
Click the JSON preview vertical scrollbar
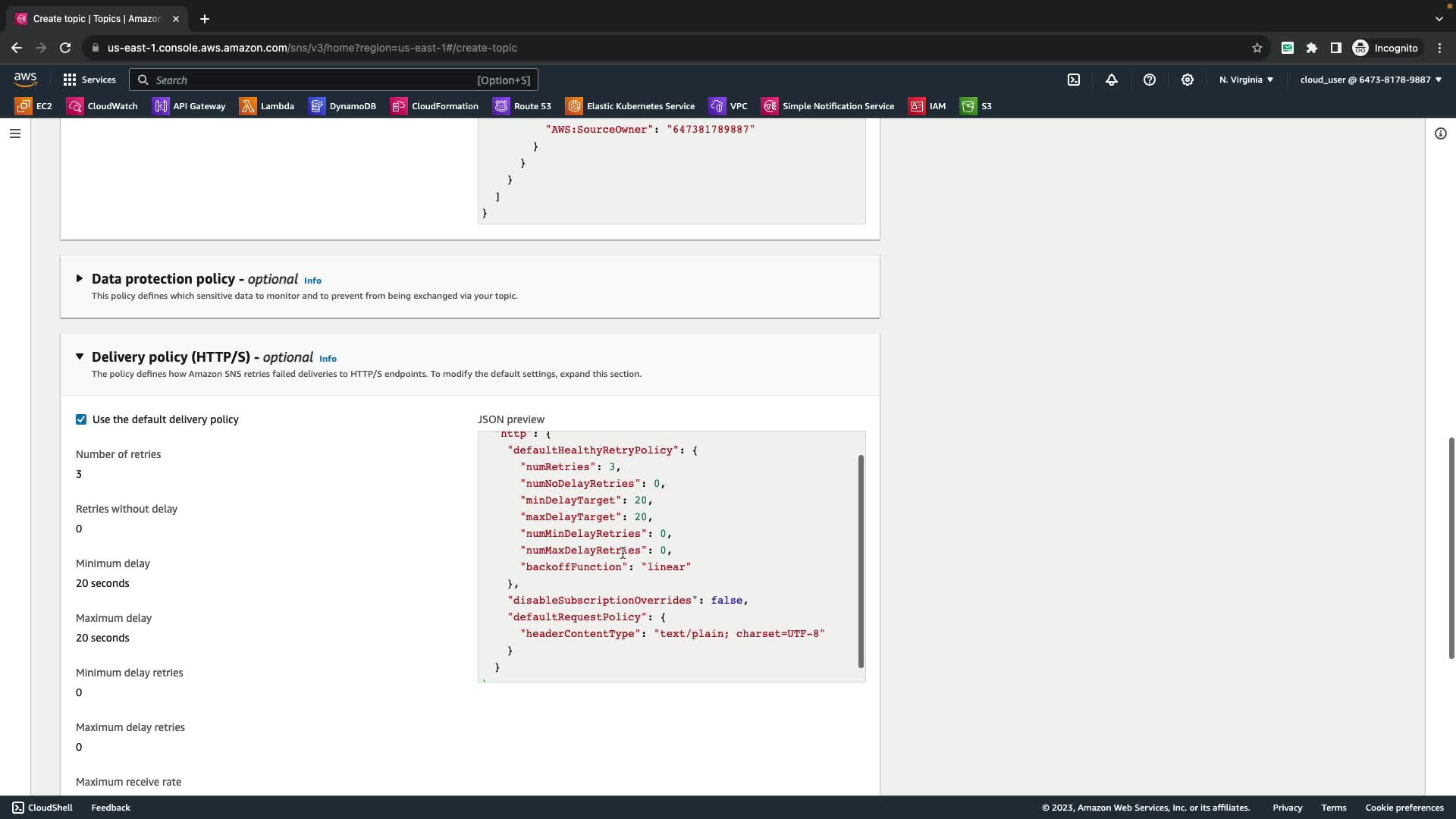click(861, 561)
